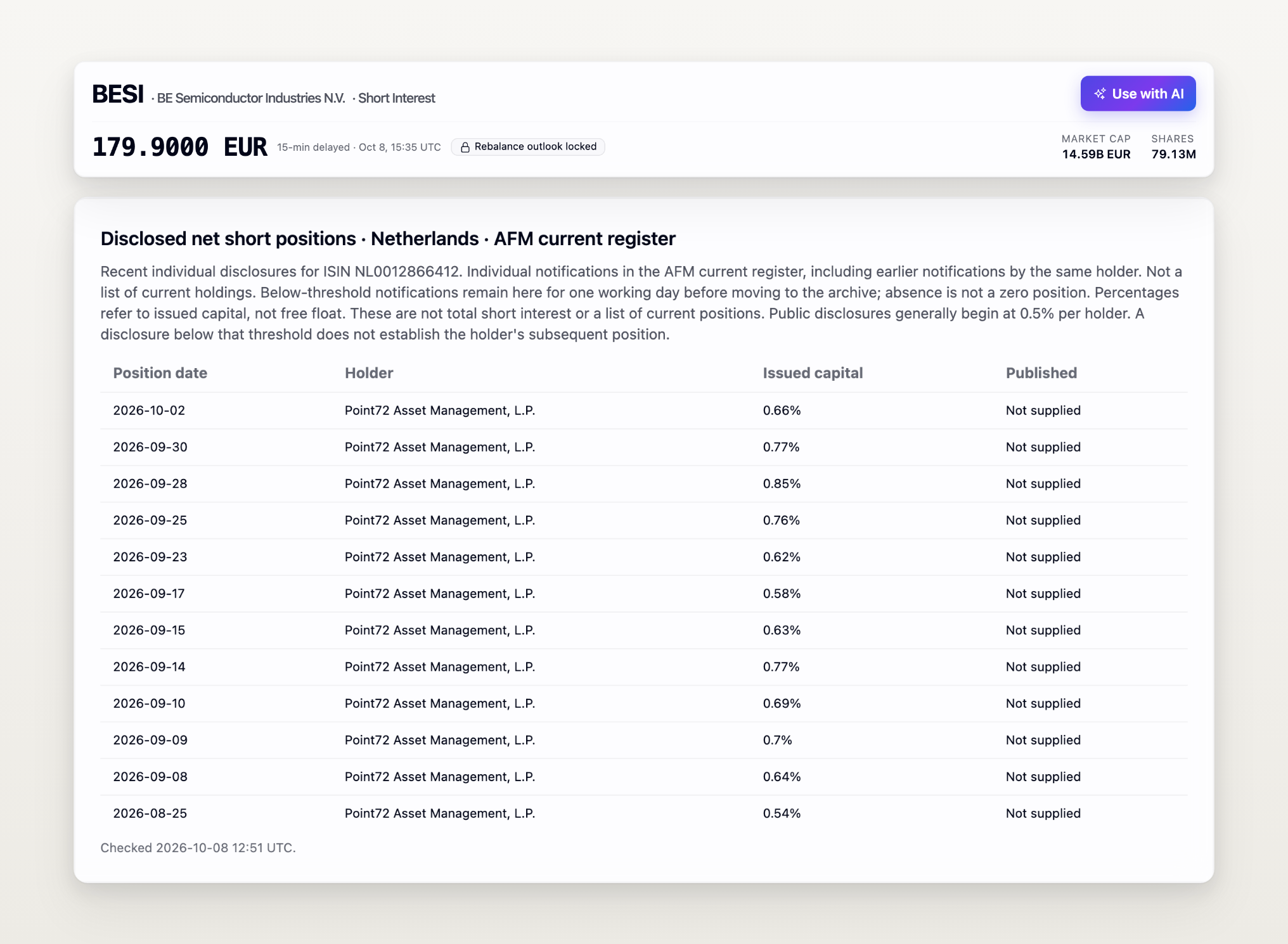This screenshot has height=944, width=1288.
Task: Click the Short Interest label in header
Action: coord(396,98)
